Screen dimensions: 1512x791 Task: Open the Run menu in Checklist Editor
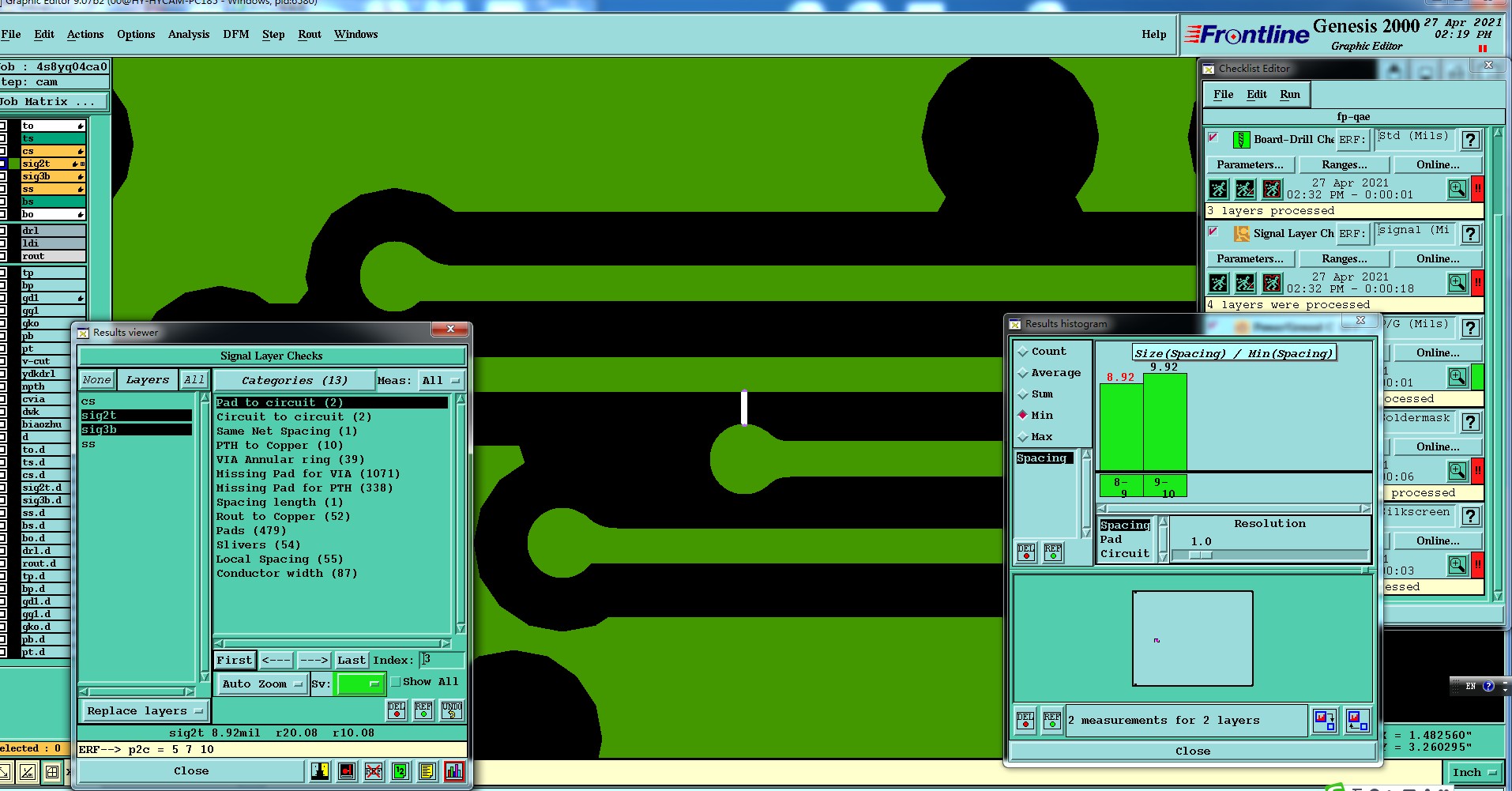click(1290, 95)
